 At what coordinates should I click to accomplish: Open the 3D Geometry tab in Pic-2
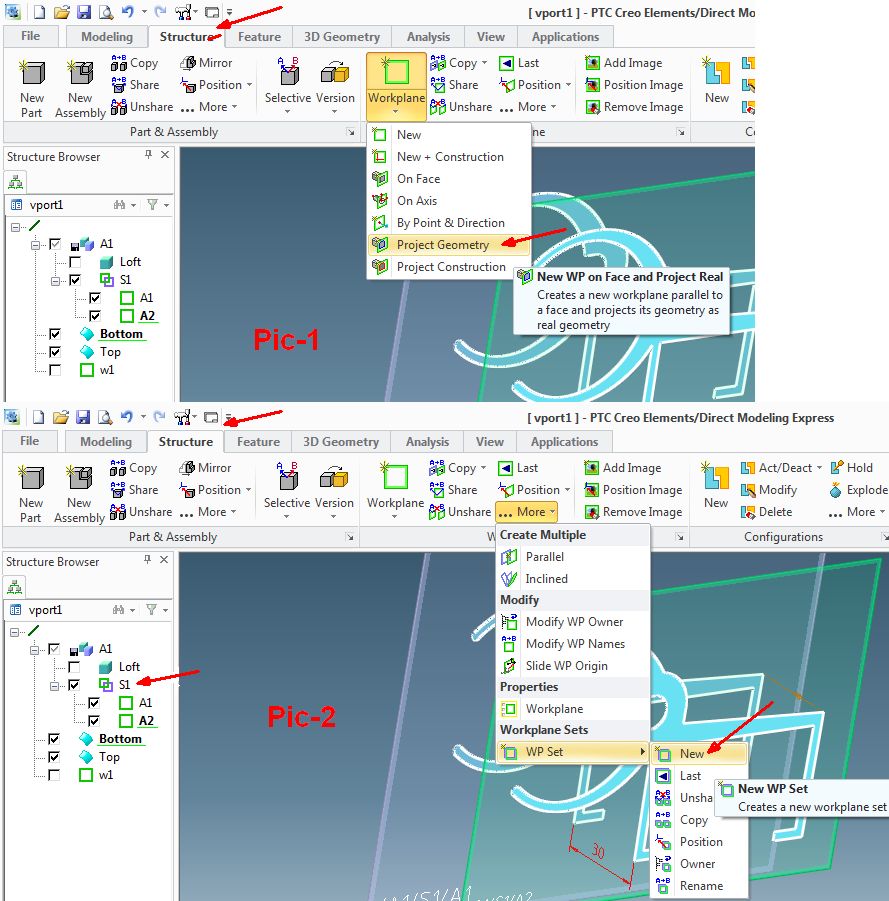coord(341,442)
